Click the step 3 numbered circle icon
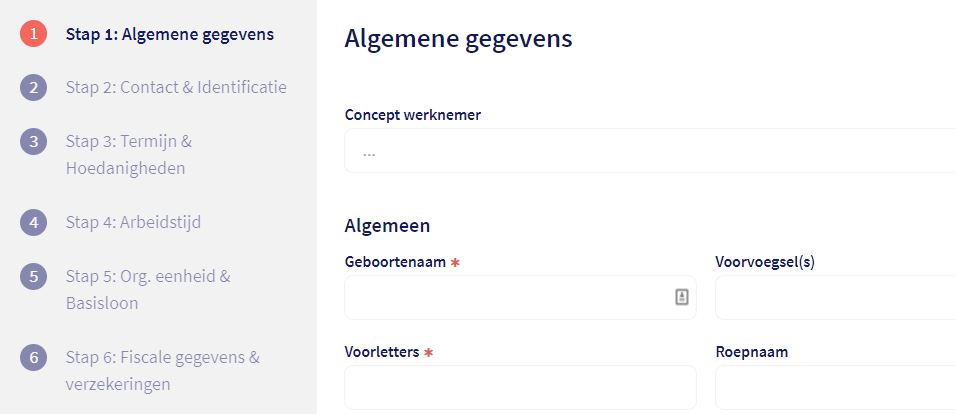Screen dimensions: 956x414 pyautogui.click(x=33, y=142)
